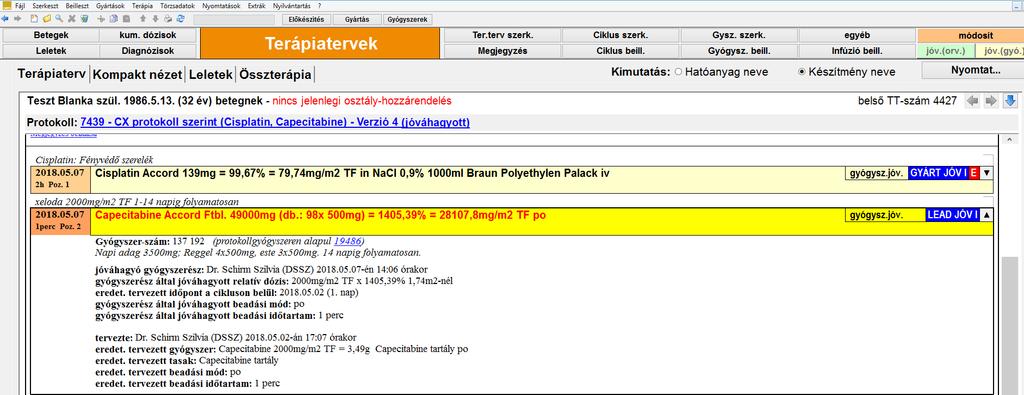1024x395 pixels.
Task: Open the Terápia menu
Action: point(142,5)
